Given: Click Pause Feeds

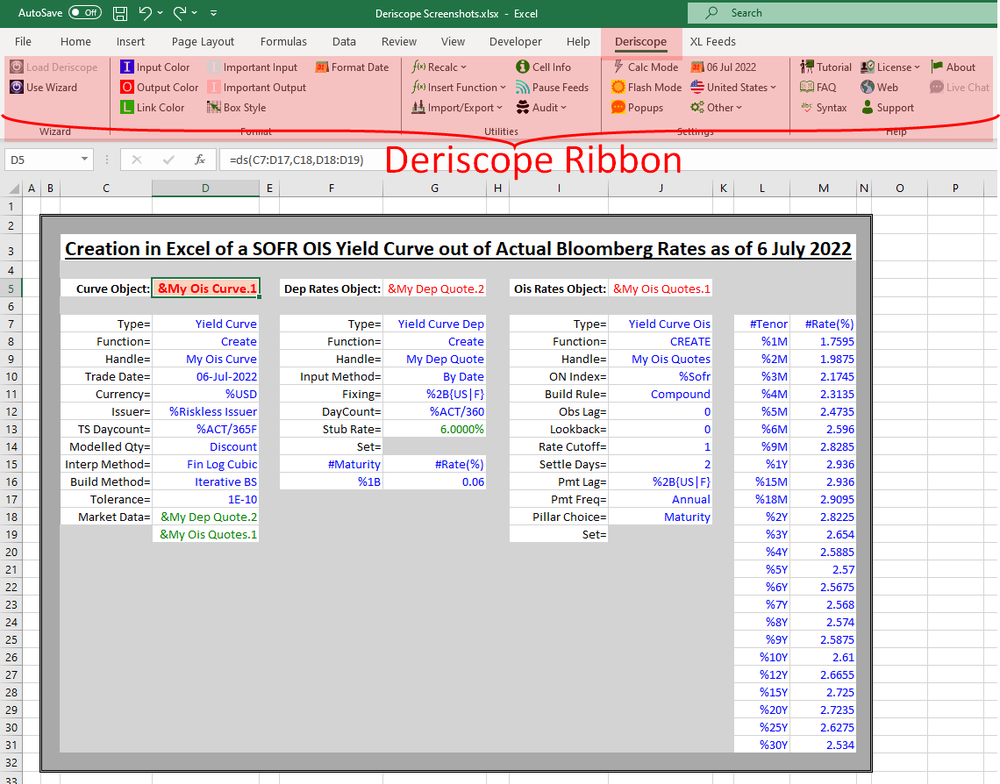Looking at the screenshot, I should (x=552, y=87).
